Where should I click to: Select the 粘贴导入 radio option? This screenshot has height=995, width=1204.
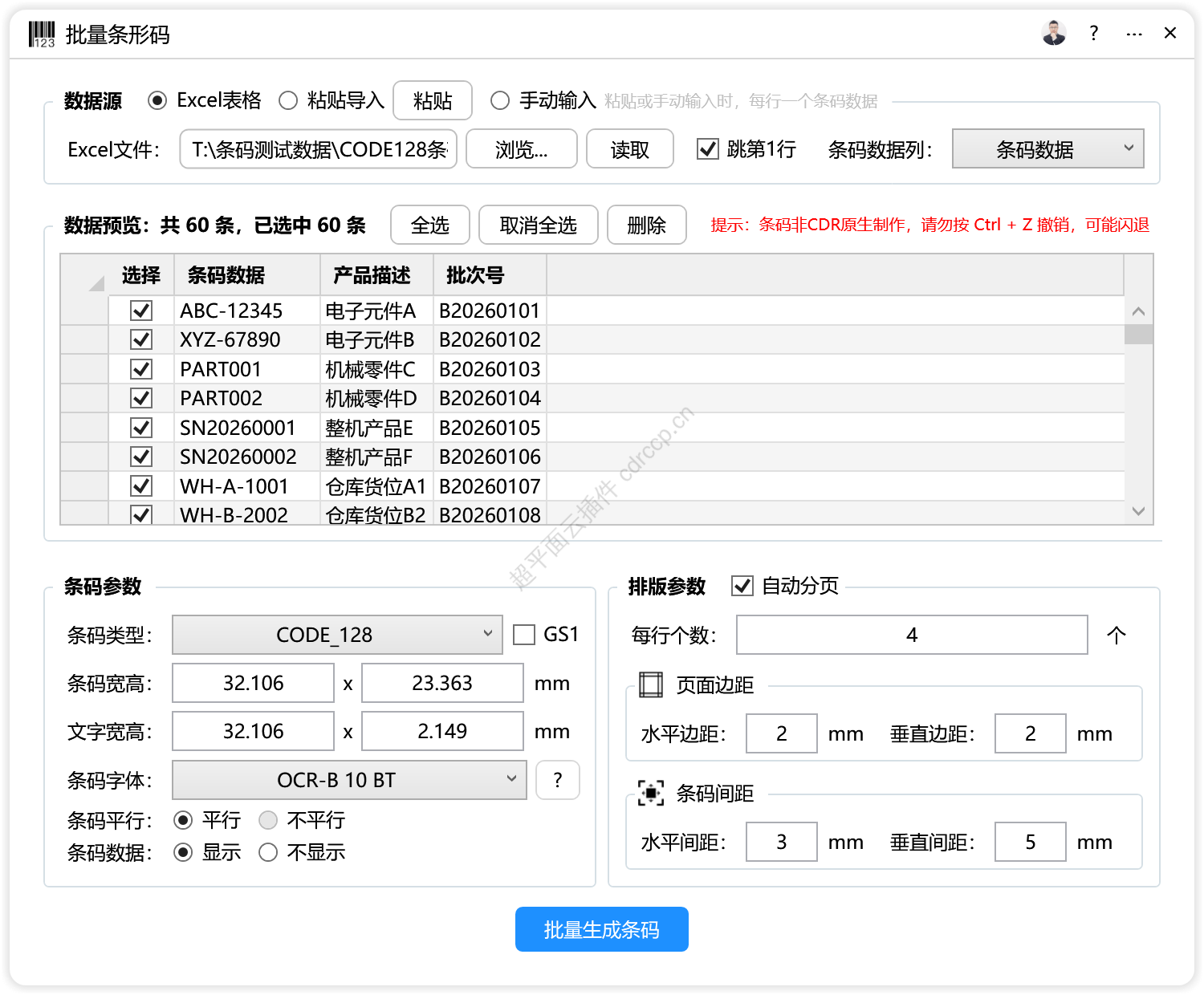288,100
